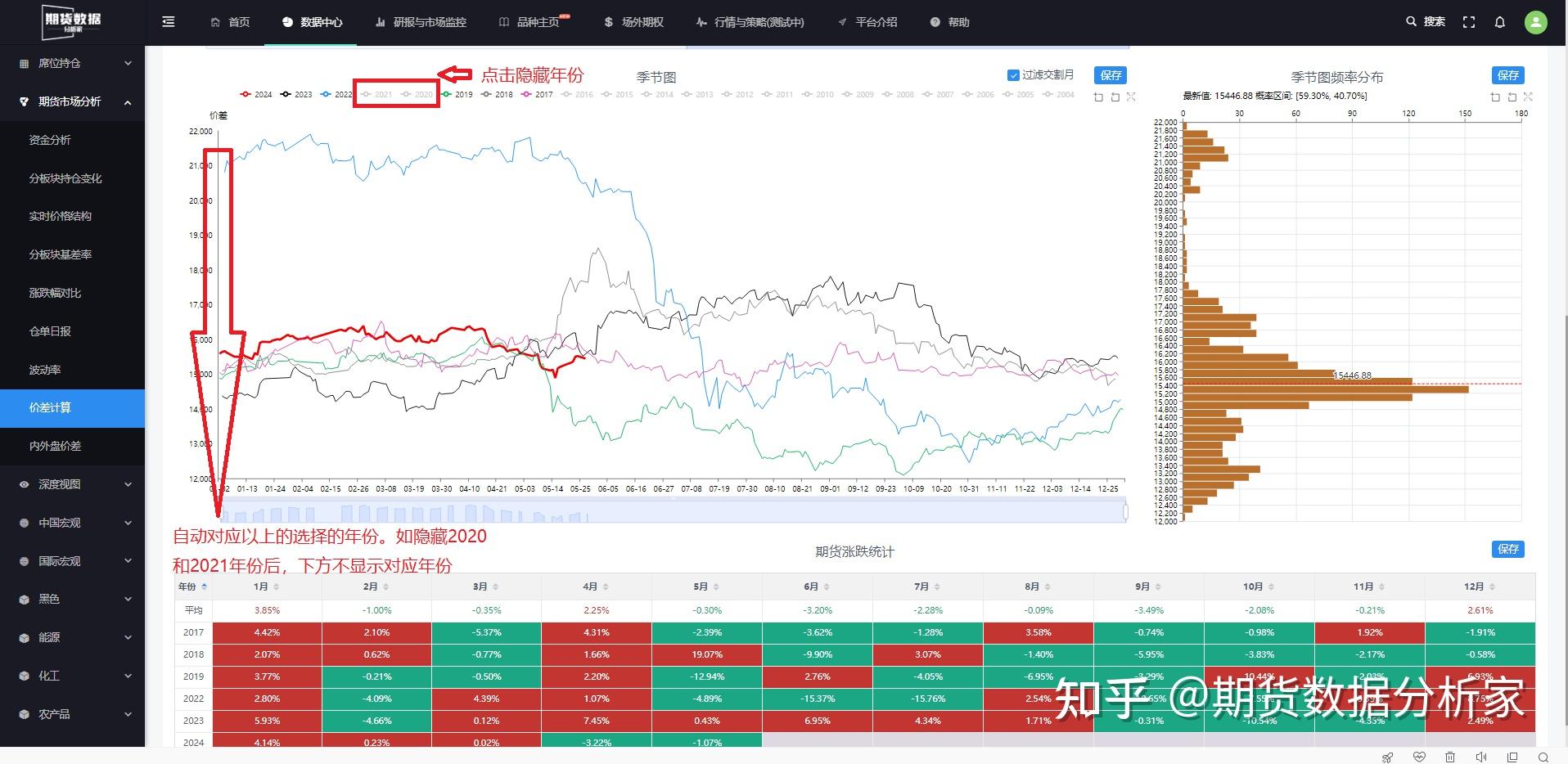Click the magnifier icon in the bottom bar
This screenshot has height=764, width=1568.
[x=1543, y=757]
